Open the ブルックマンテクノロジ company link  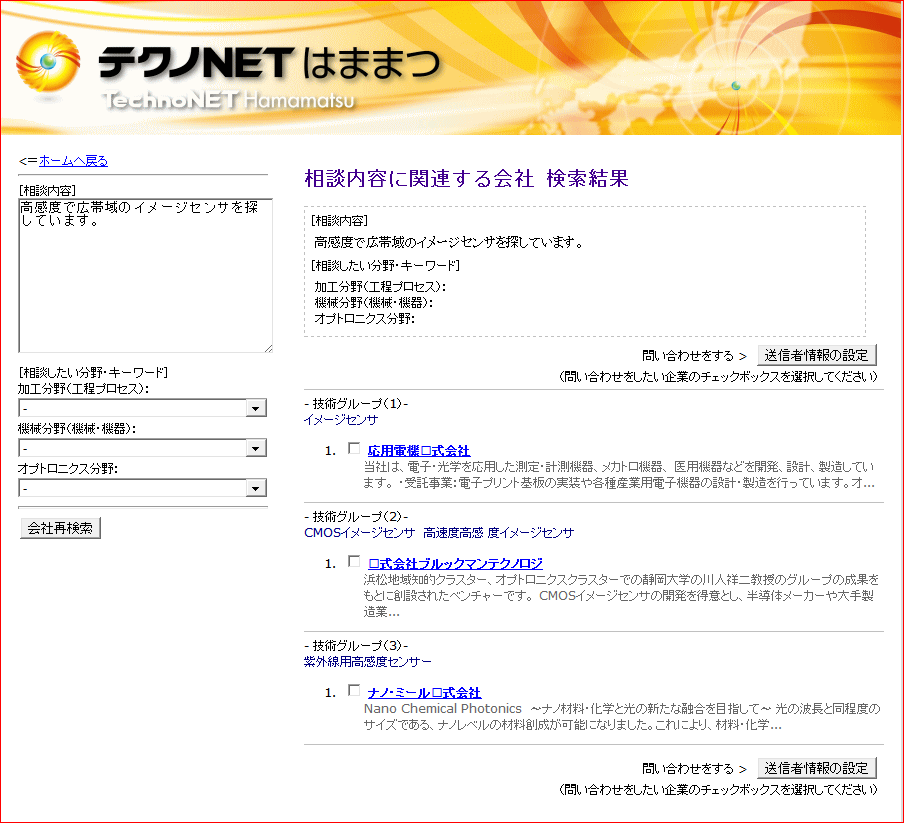455,564
